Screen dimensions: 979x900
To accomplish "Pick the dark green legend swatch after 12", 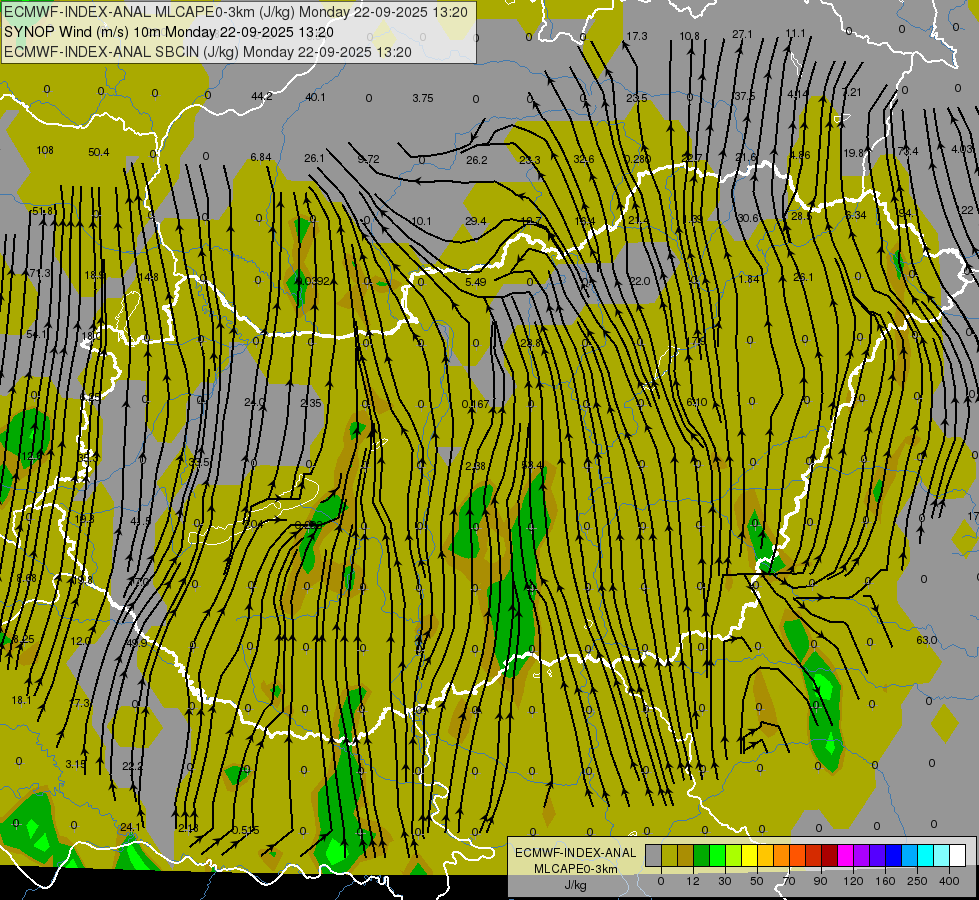I will tap(702, 855).
